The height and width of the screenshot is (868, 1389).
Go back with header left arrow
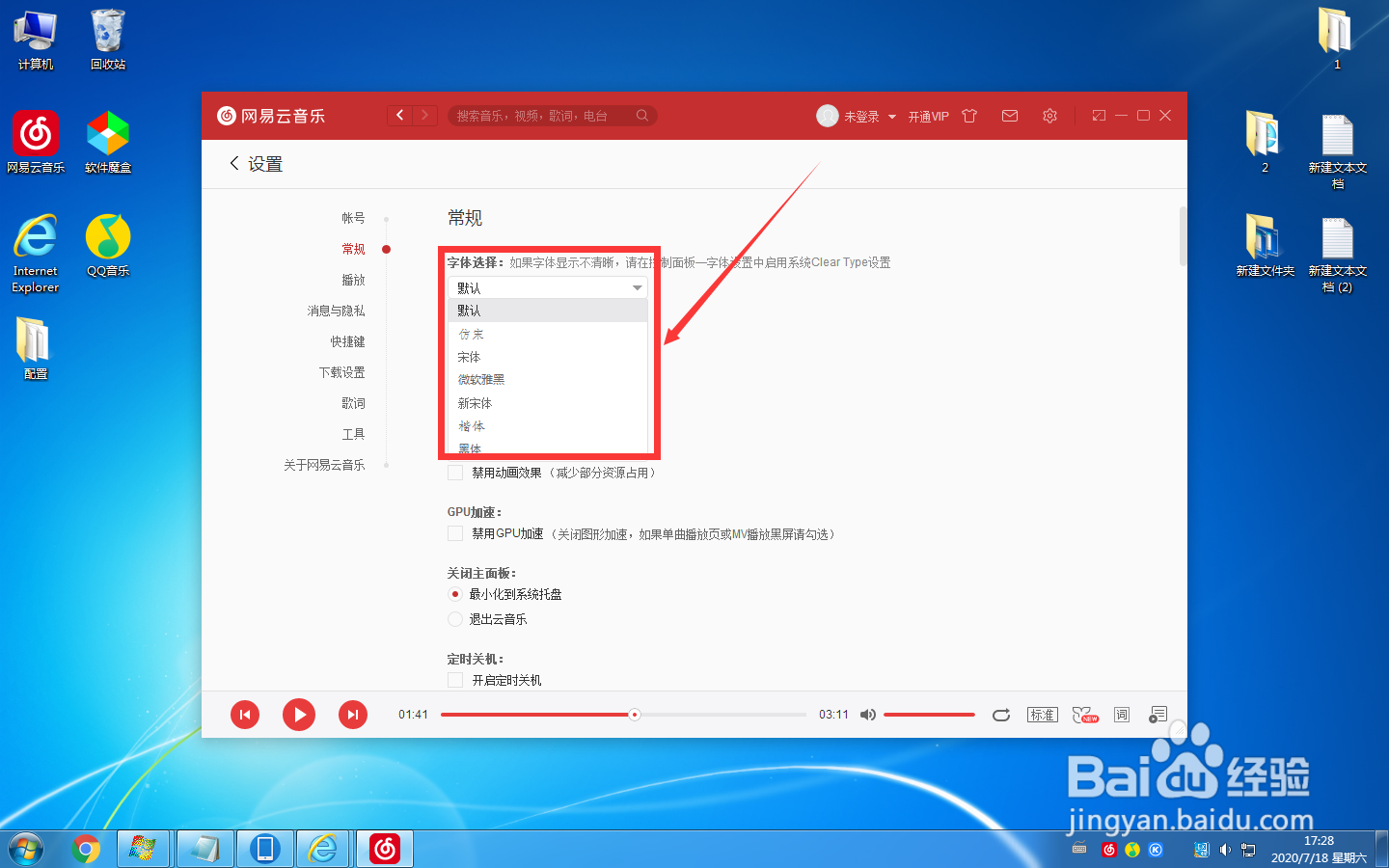[400, 116]
